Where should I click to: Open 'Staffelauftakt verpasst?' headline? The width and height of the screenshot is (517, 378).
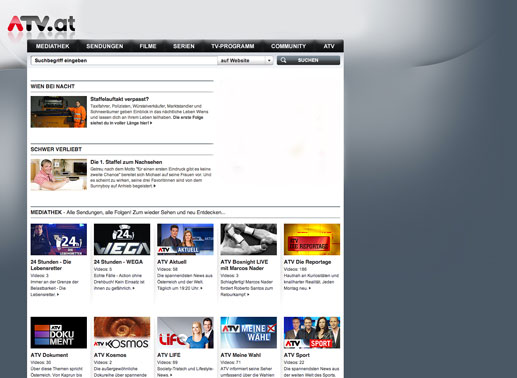click(119, 99)
